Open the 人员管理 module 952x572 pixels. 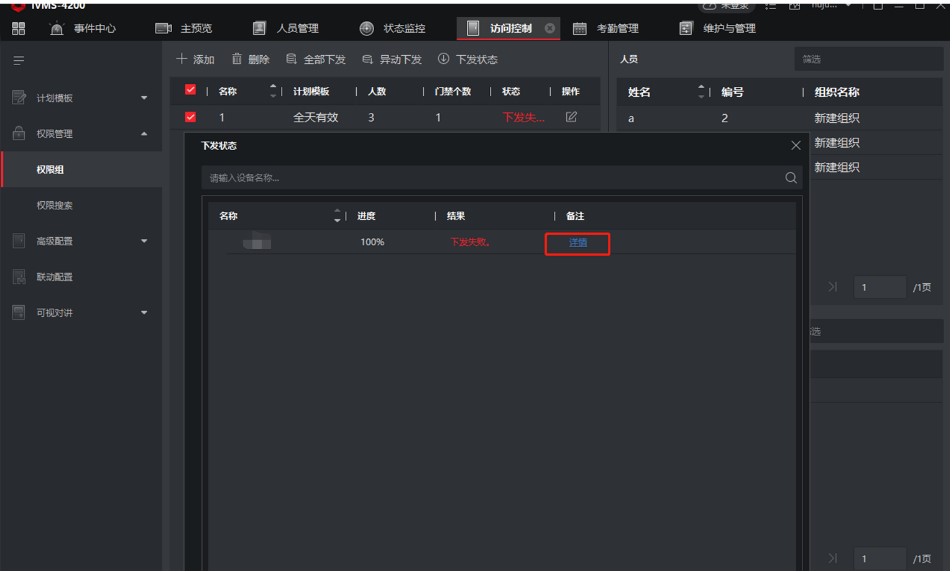coord(286,29)
